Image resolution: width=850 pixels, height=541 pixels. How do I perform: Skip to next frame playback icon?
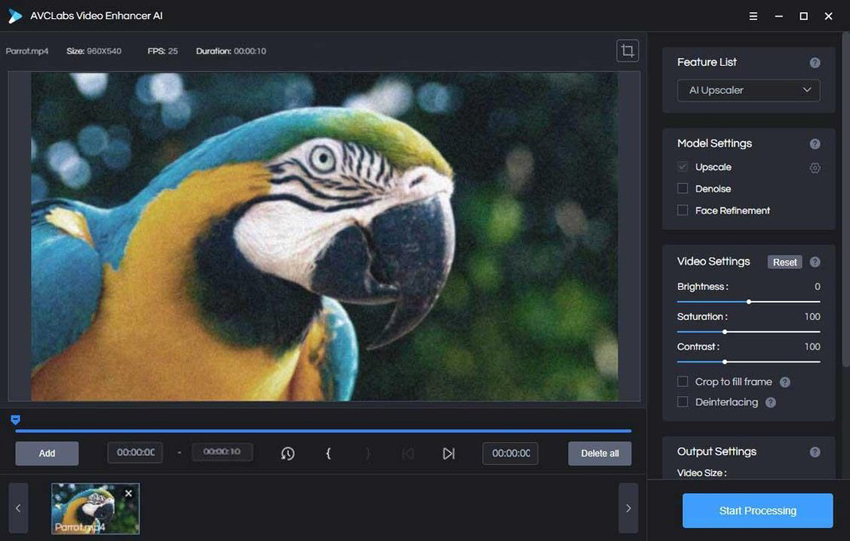tap(448, 453)
